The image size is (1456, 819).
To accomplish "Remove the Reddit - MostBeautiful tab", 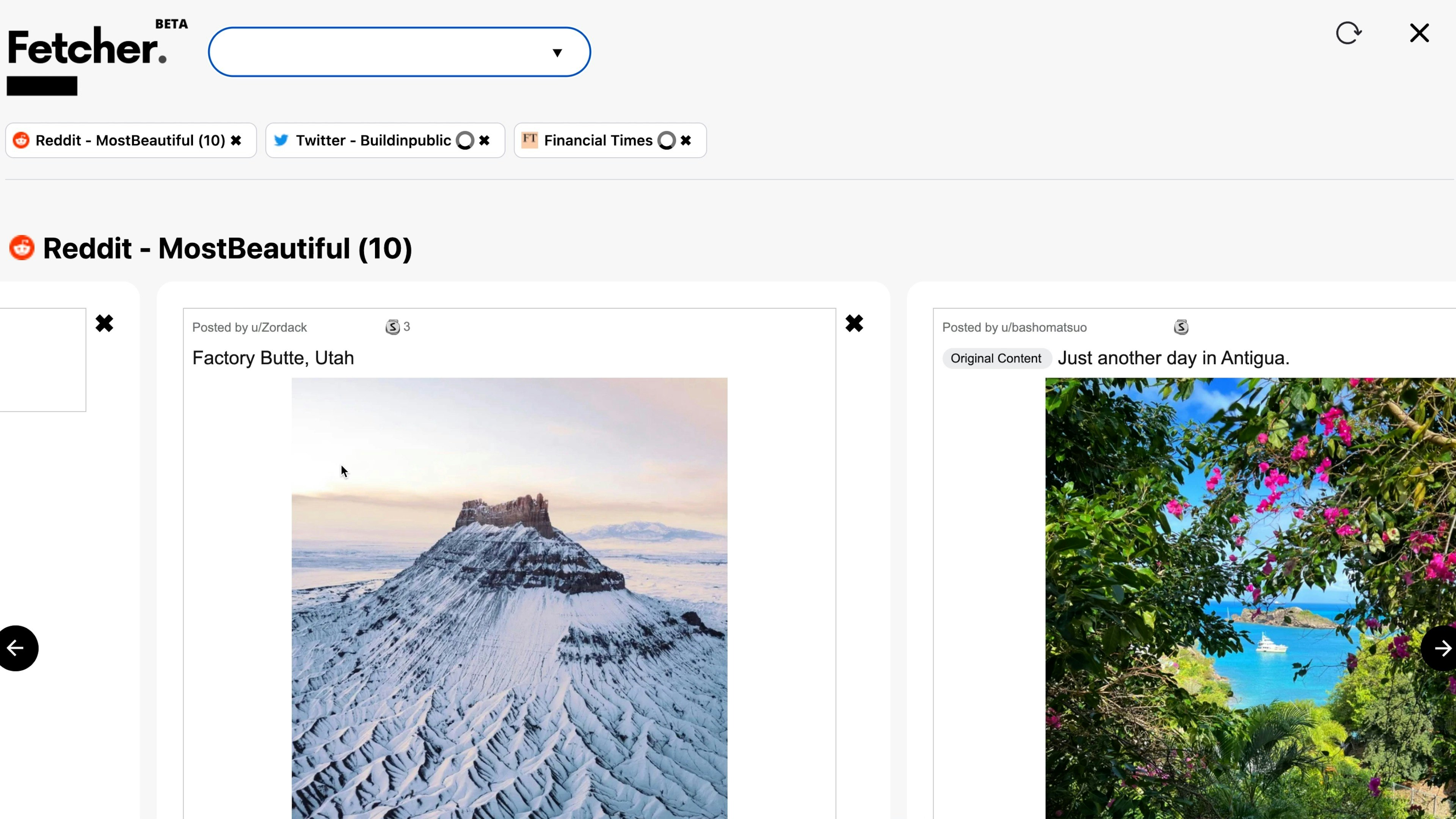I will [236, 140].
